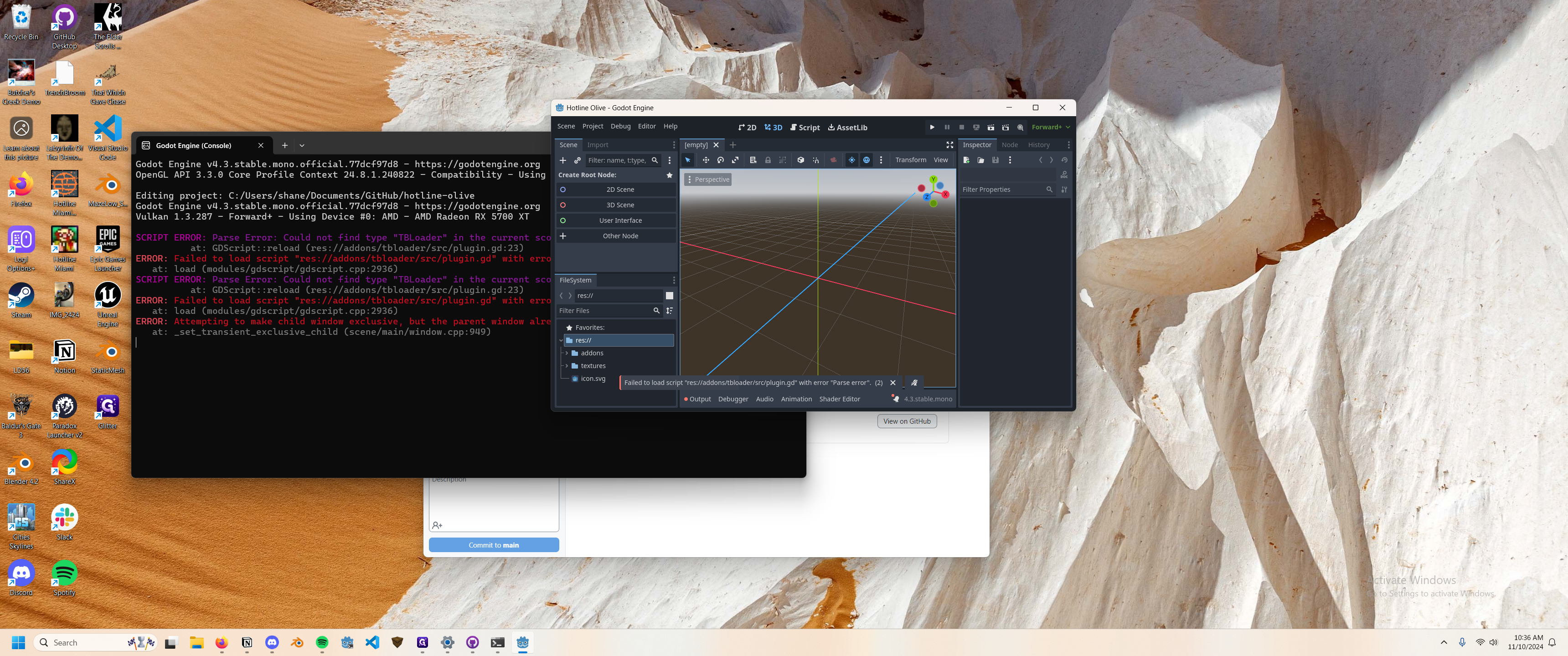Toggle use local space cube icon

pyautogui.click(x=800, y=160)
